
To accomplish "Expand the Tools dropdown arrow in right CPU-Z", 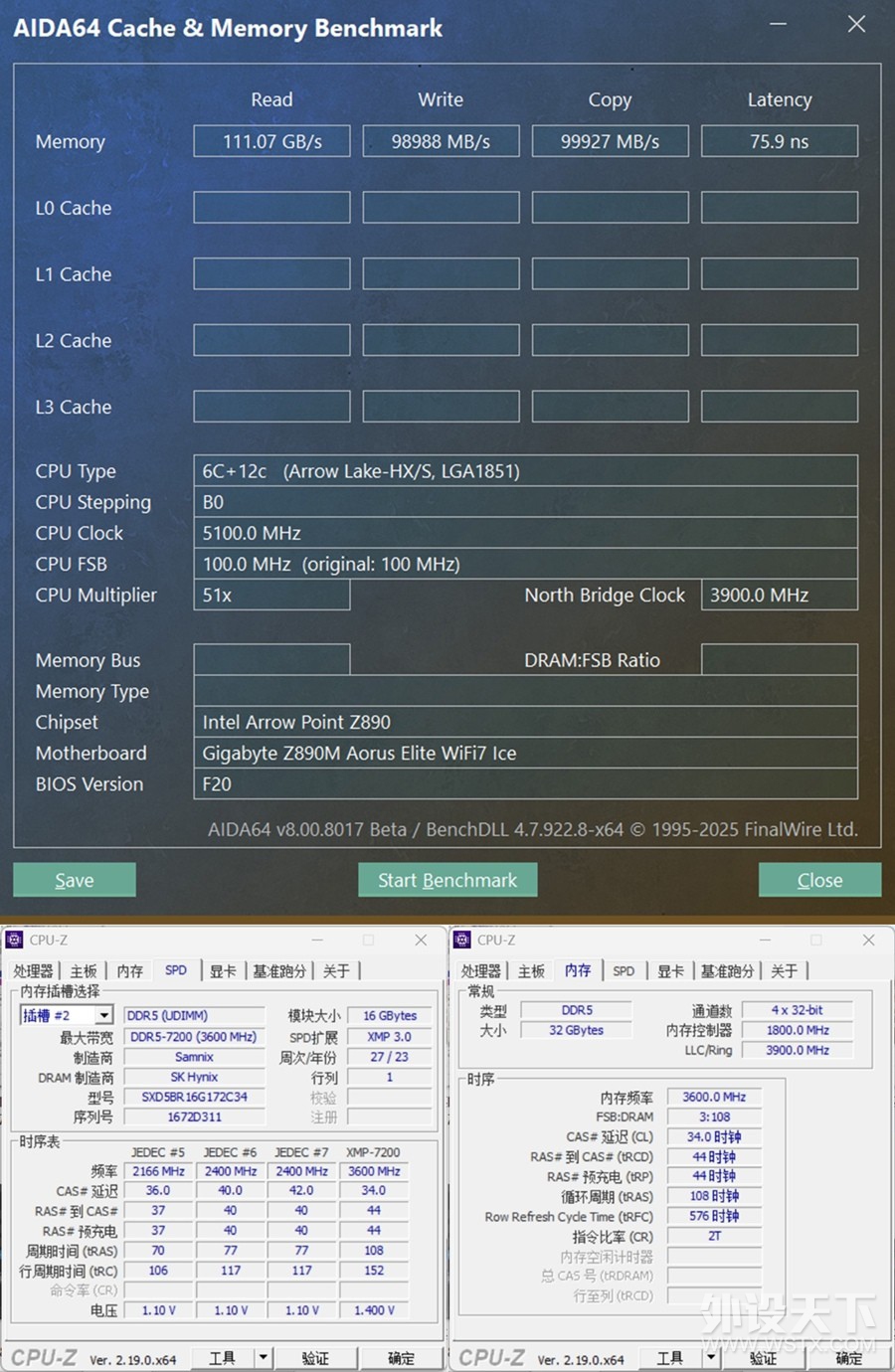I will tap(710, 1358).
